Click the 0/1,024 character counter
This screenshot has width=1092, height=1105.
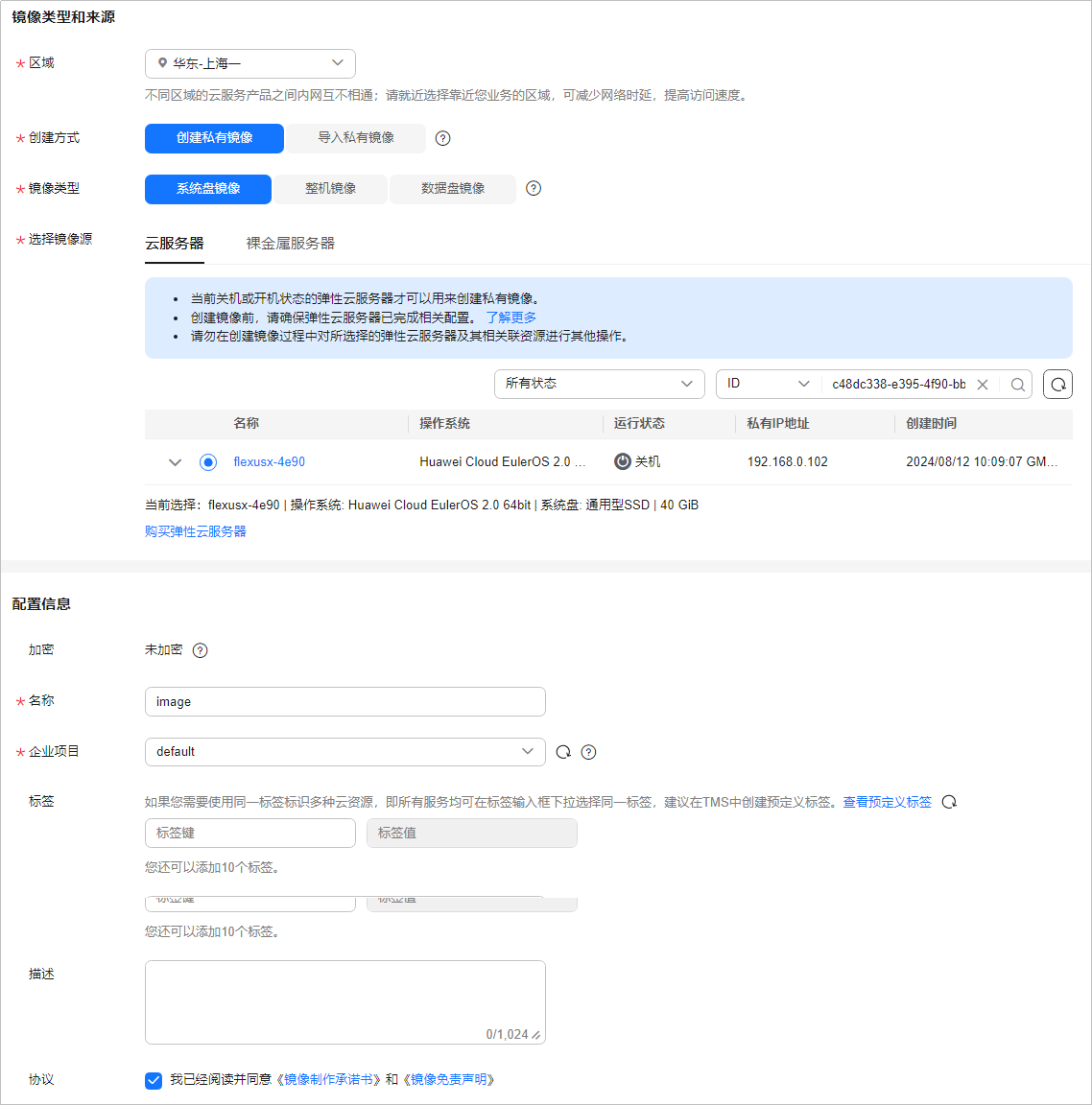(507, 1035)
